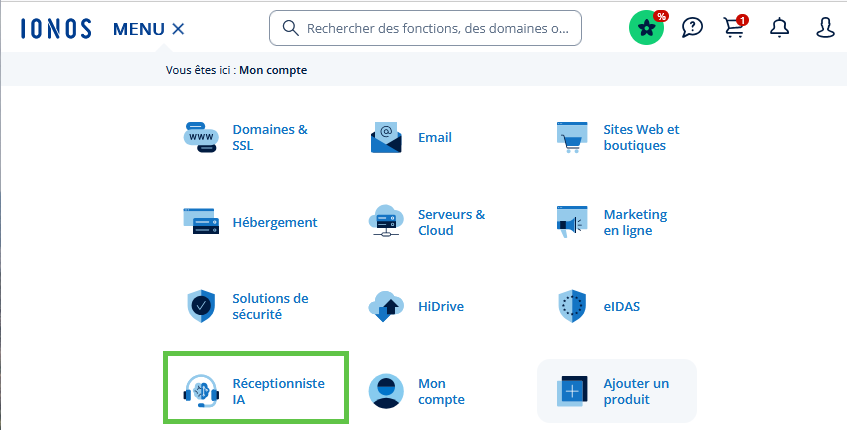This screenshot has width=847, height=430.
Task: Open the Serveurs & Cloud icon
Action: (x=386, y=222)
